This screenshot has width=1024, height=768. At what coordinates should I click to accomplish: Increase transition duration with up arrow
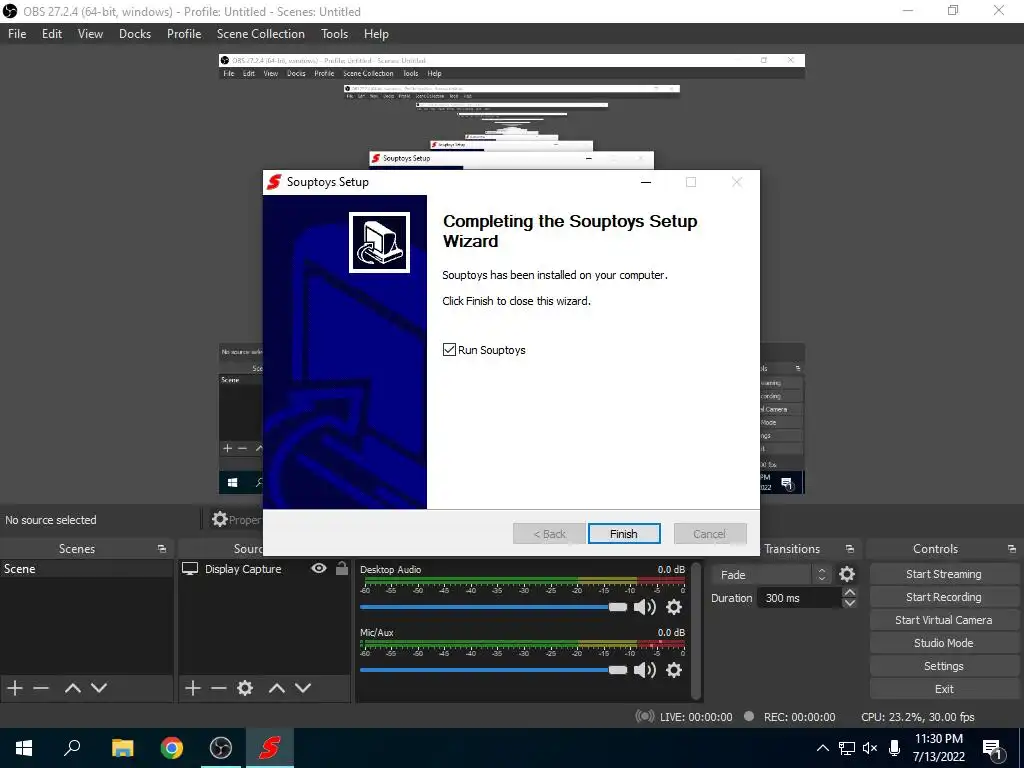coord(849,592)
